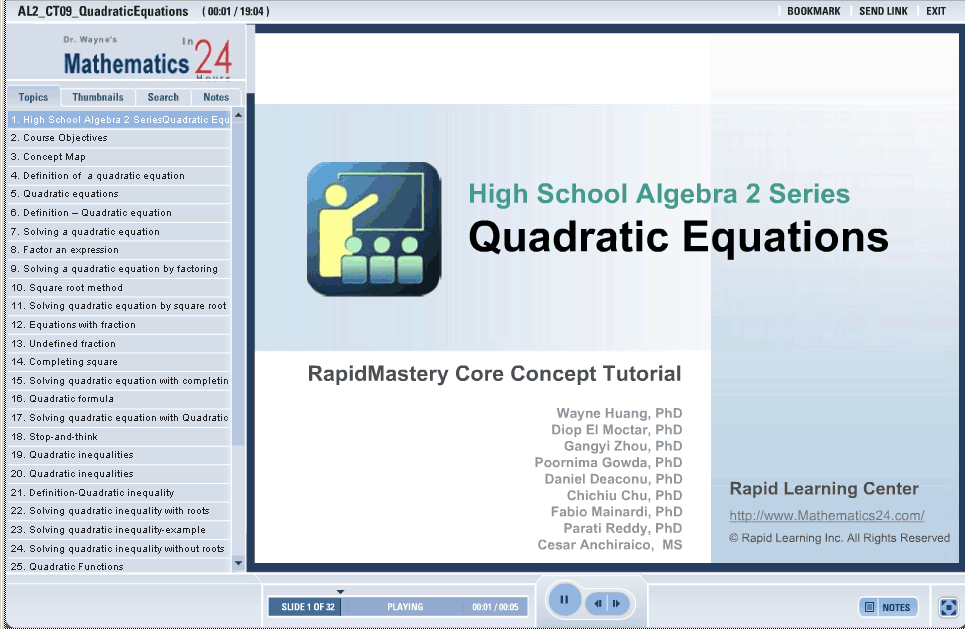Open the slide Notes button

(x=888, y=607)
